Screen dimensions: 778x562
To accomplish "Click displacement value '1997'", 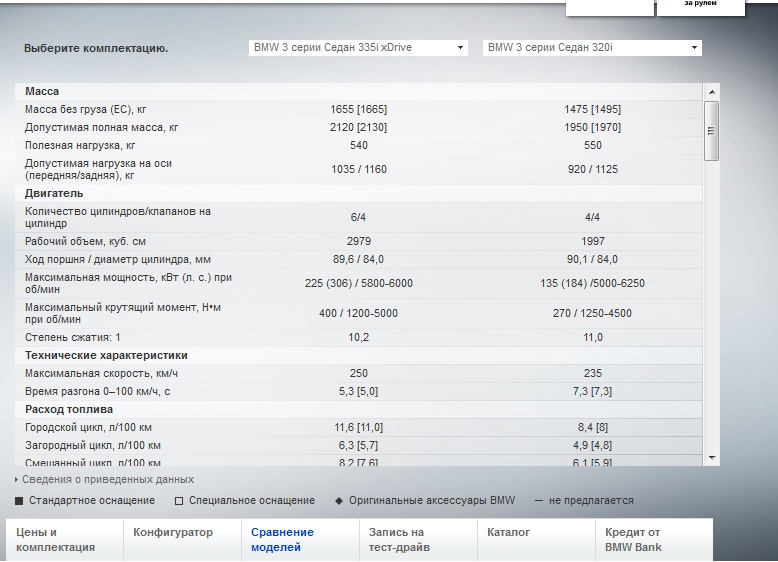I will 593,242.
